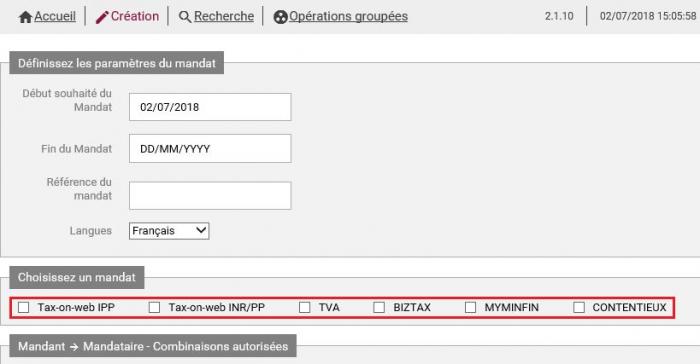Image resolution: width=700 pixels, height=364 pixels.
Task: Check the TVA mandate box
Action: (304, 307)
